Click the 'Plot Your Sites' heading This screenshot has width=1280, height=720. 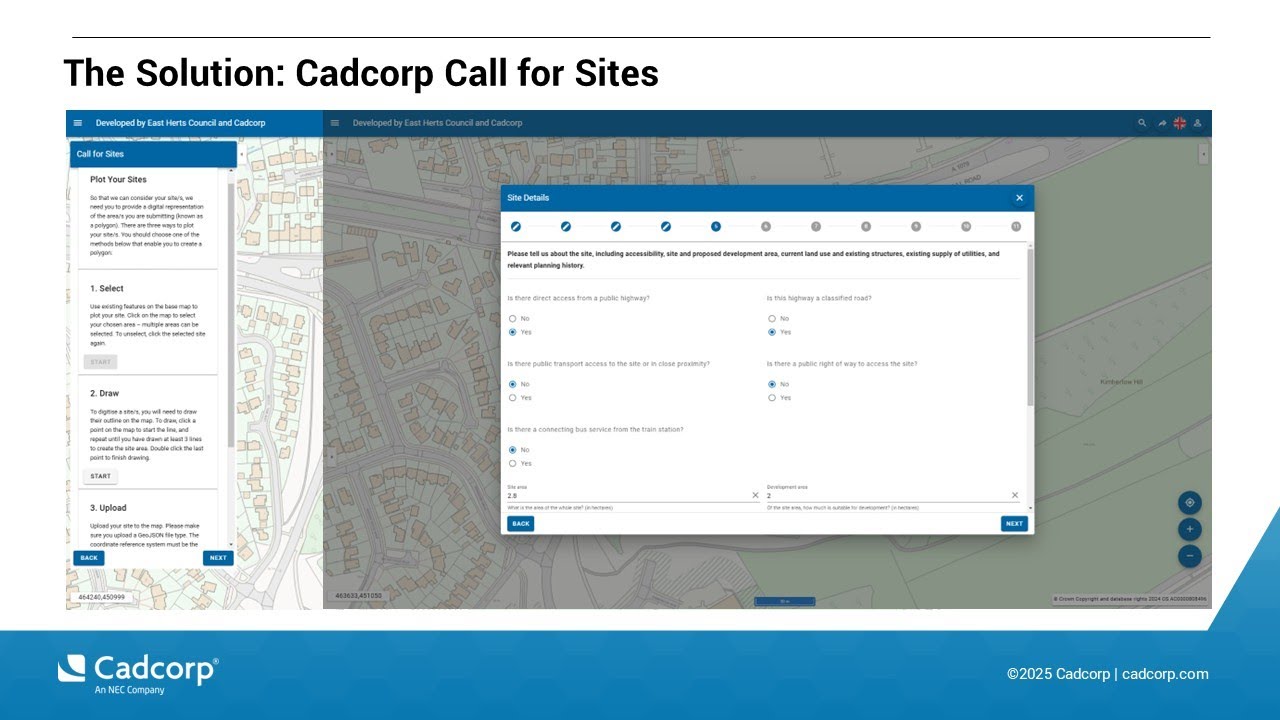point(118,180)
